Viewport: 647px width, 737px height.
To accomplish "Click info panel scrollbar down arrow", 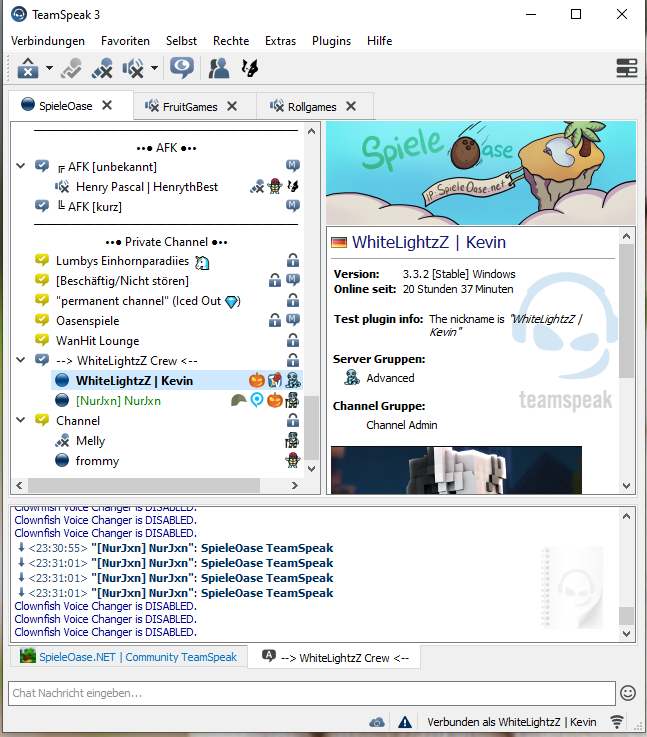I will point(626,486).
